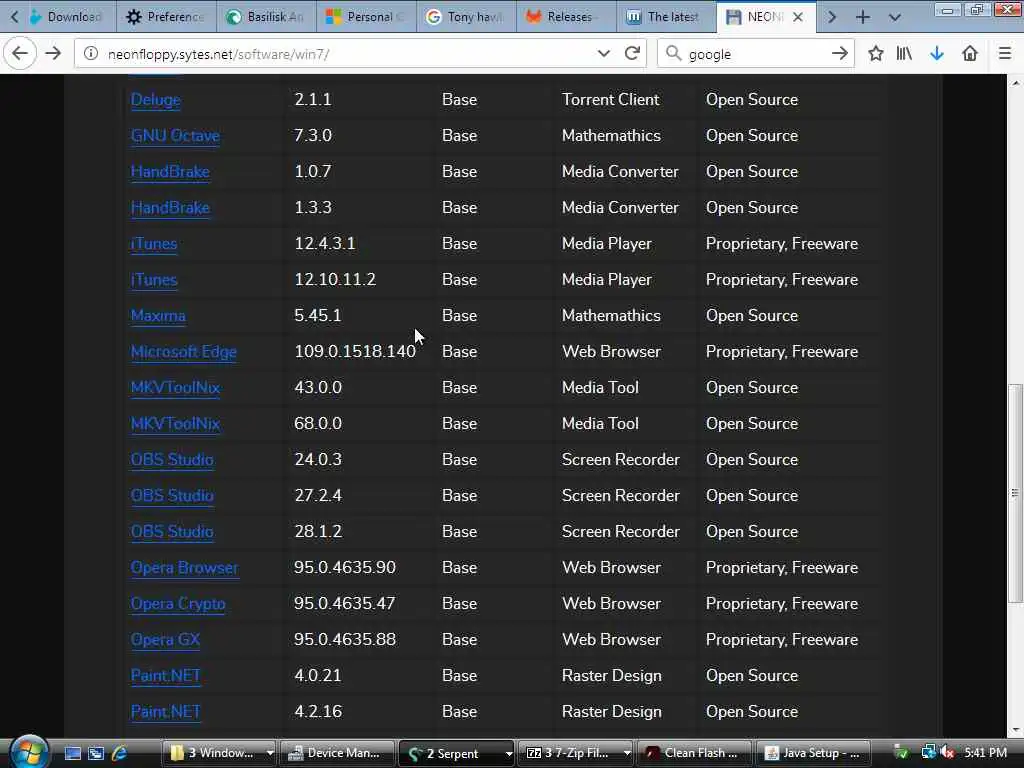This screenshot has height=768, width=1024.
Task: Bookmark this page with the star icon
Action: [876, 54]
